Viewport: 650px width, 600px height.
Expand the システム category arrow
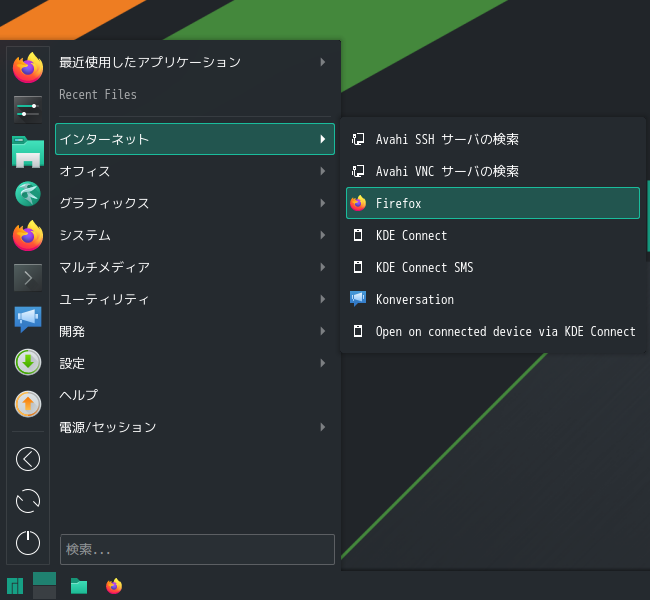coord(323,235)
